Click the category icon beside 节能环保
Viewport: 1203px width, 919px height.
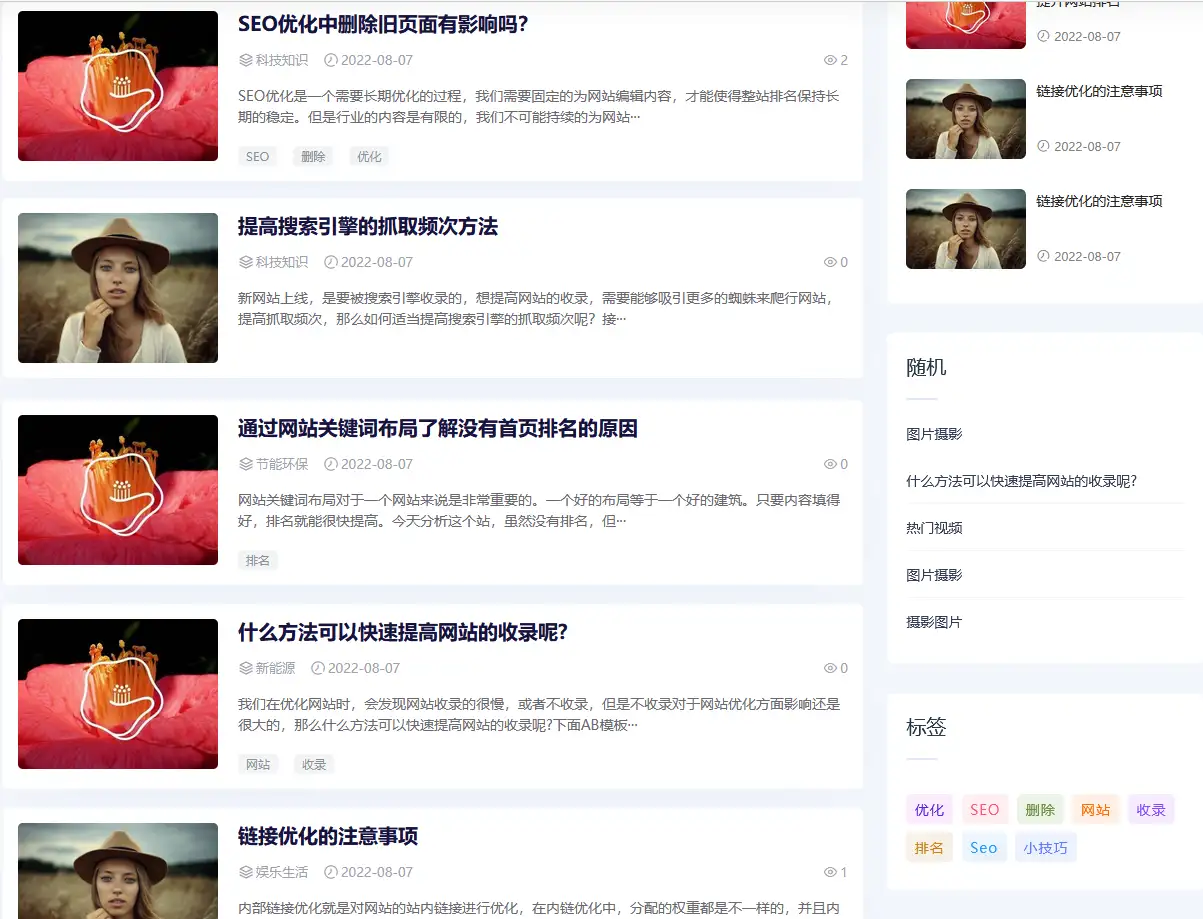245,464
